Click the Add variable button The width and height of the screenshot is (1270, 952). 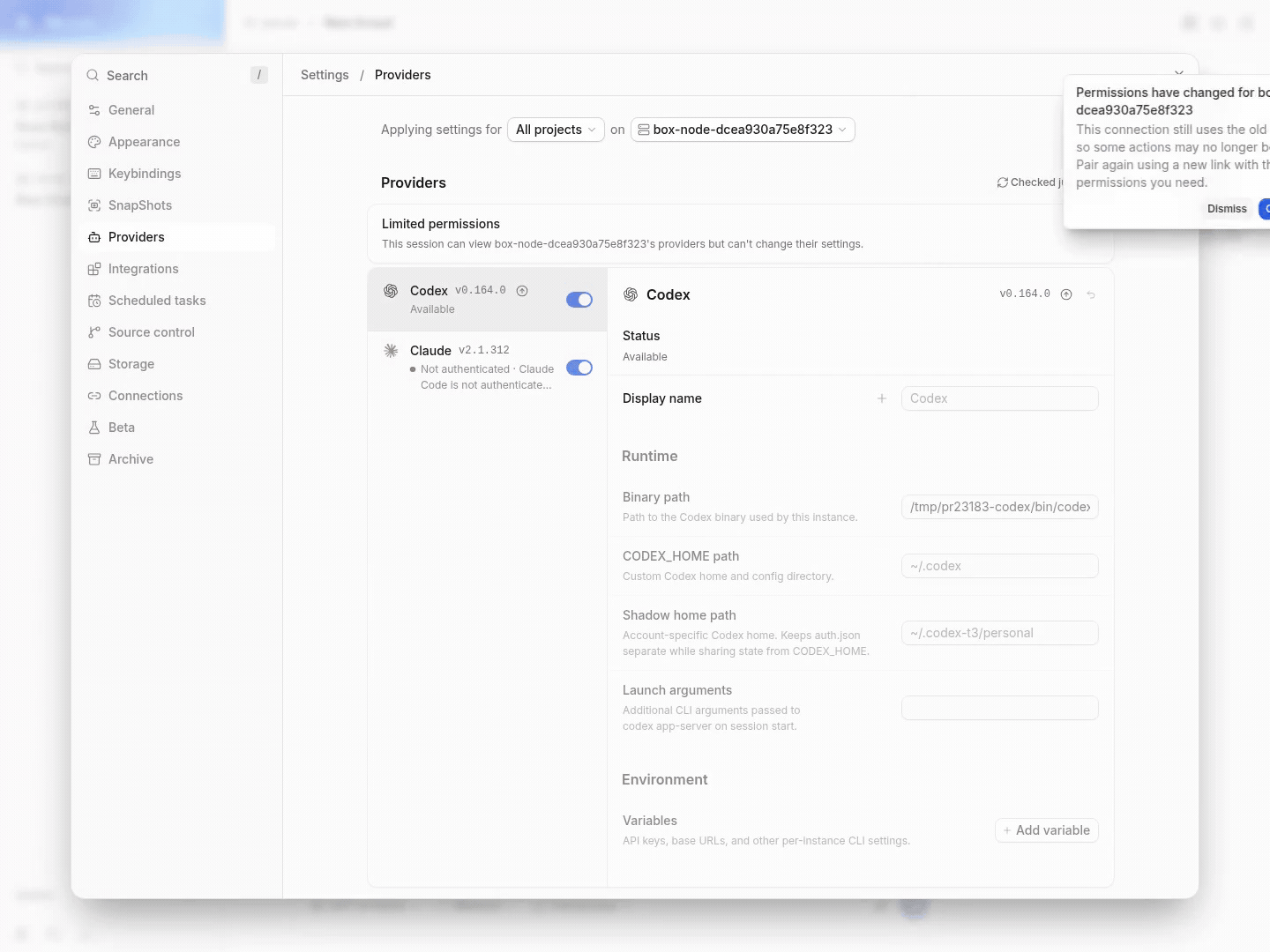click(x=1047, y=830)
